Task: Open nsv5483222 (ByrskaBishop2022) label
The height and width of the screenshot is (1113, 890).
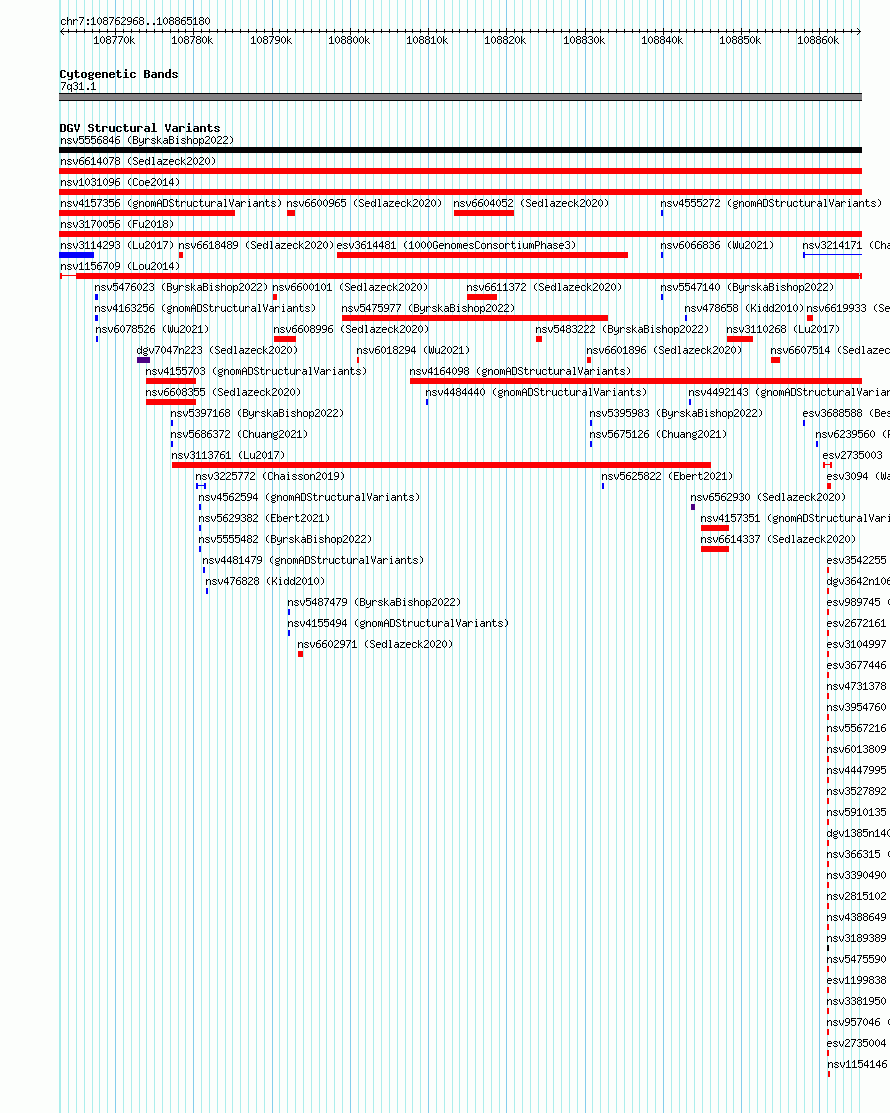Action: (622, 329)
